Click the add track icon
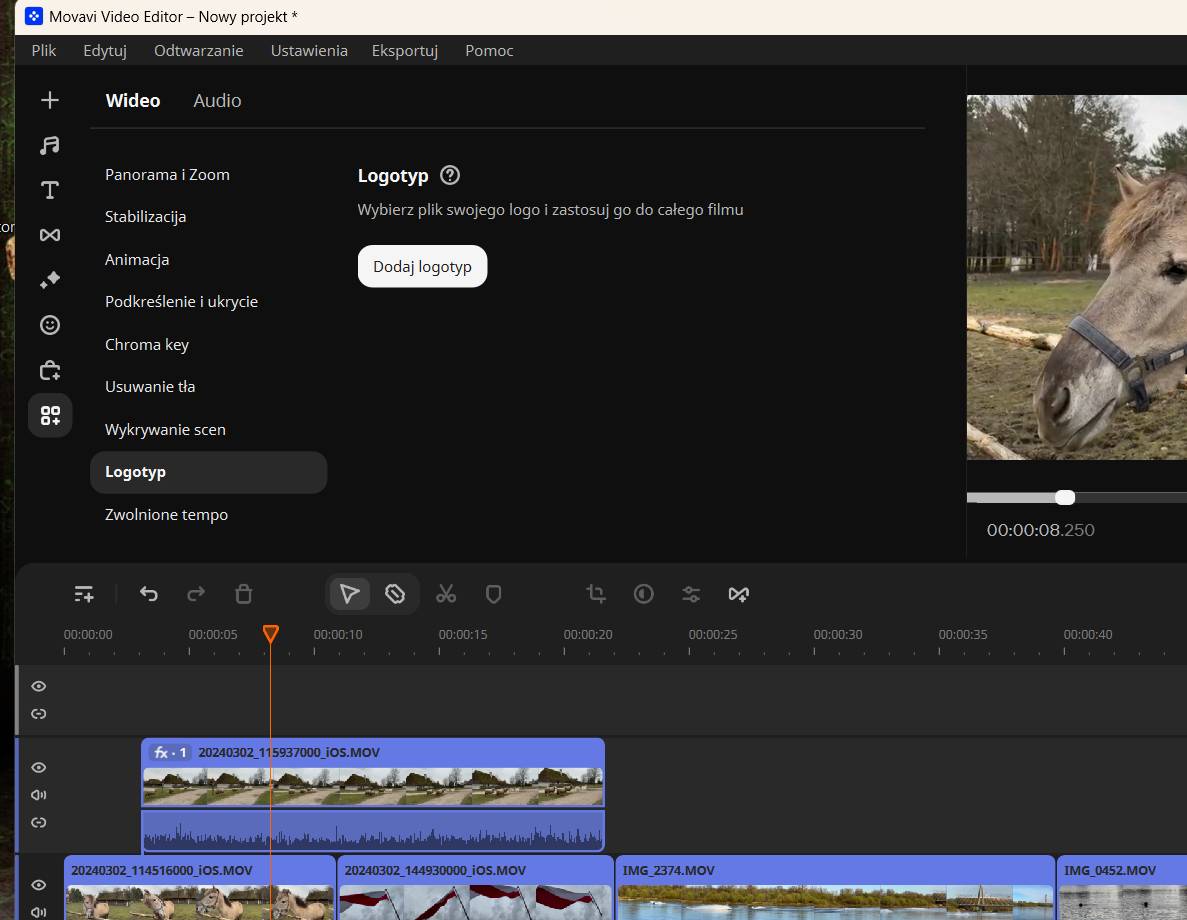The width and height of the screenshot is (1187, 920). [x=84, y=594]
